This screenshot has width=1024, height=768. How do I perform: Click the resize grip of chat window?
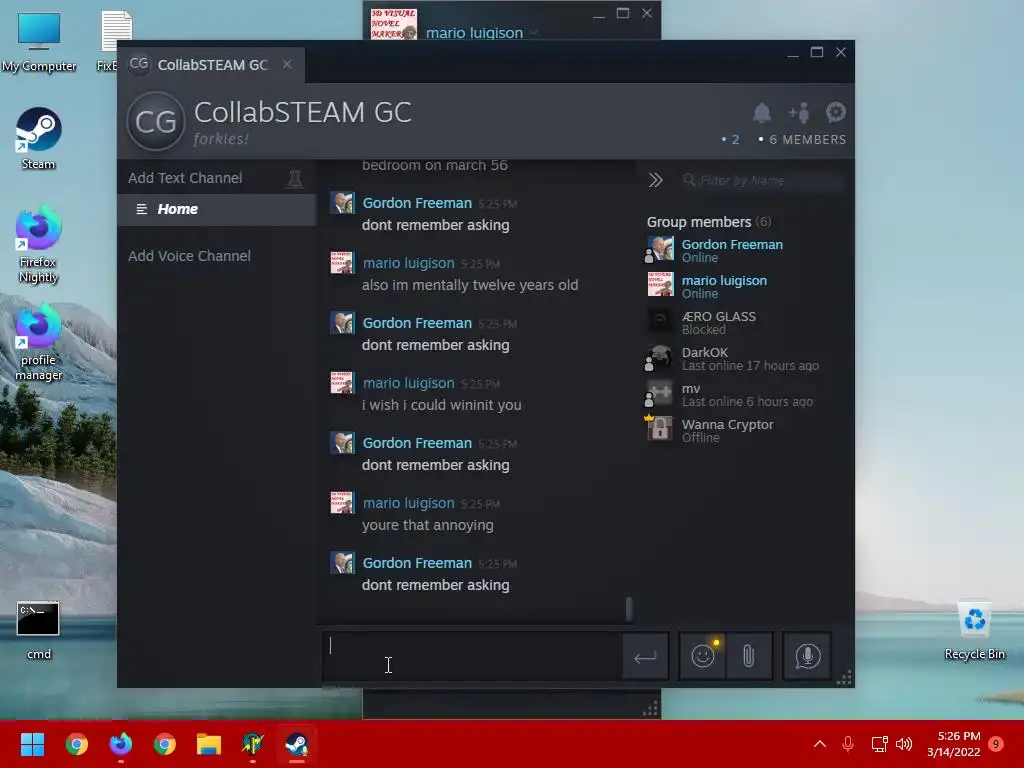[x=844, y=678]
